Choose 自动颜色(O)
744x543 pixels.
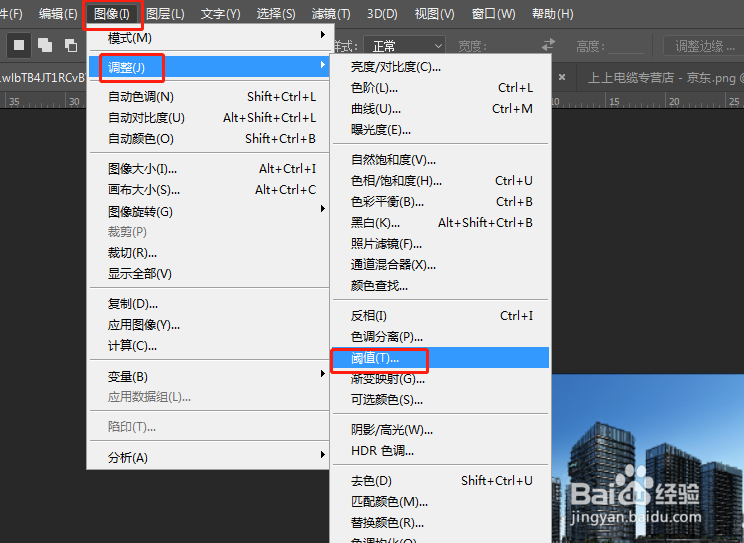[208, 139]
